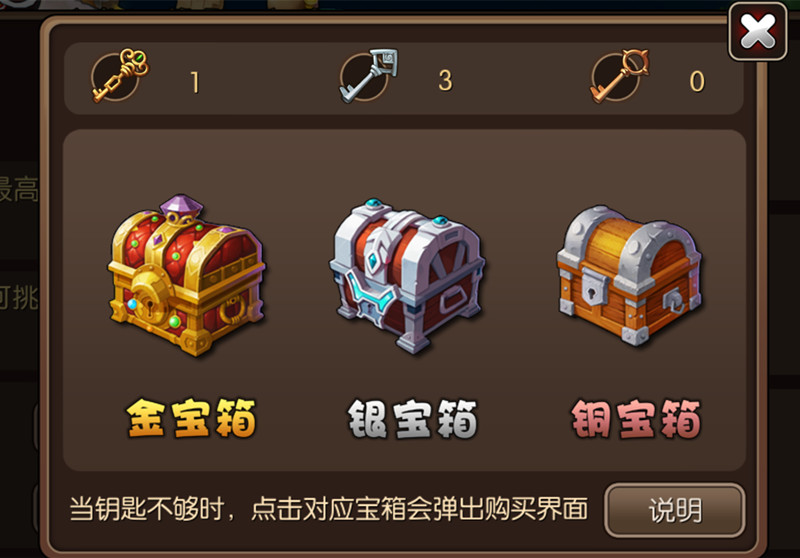800x558 pixels.
Task: Click the bronze key count 0
Action: click(697, 81)
